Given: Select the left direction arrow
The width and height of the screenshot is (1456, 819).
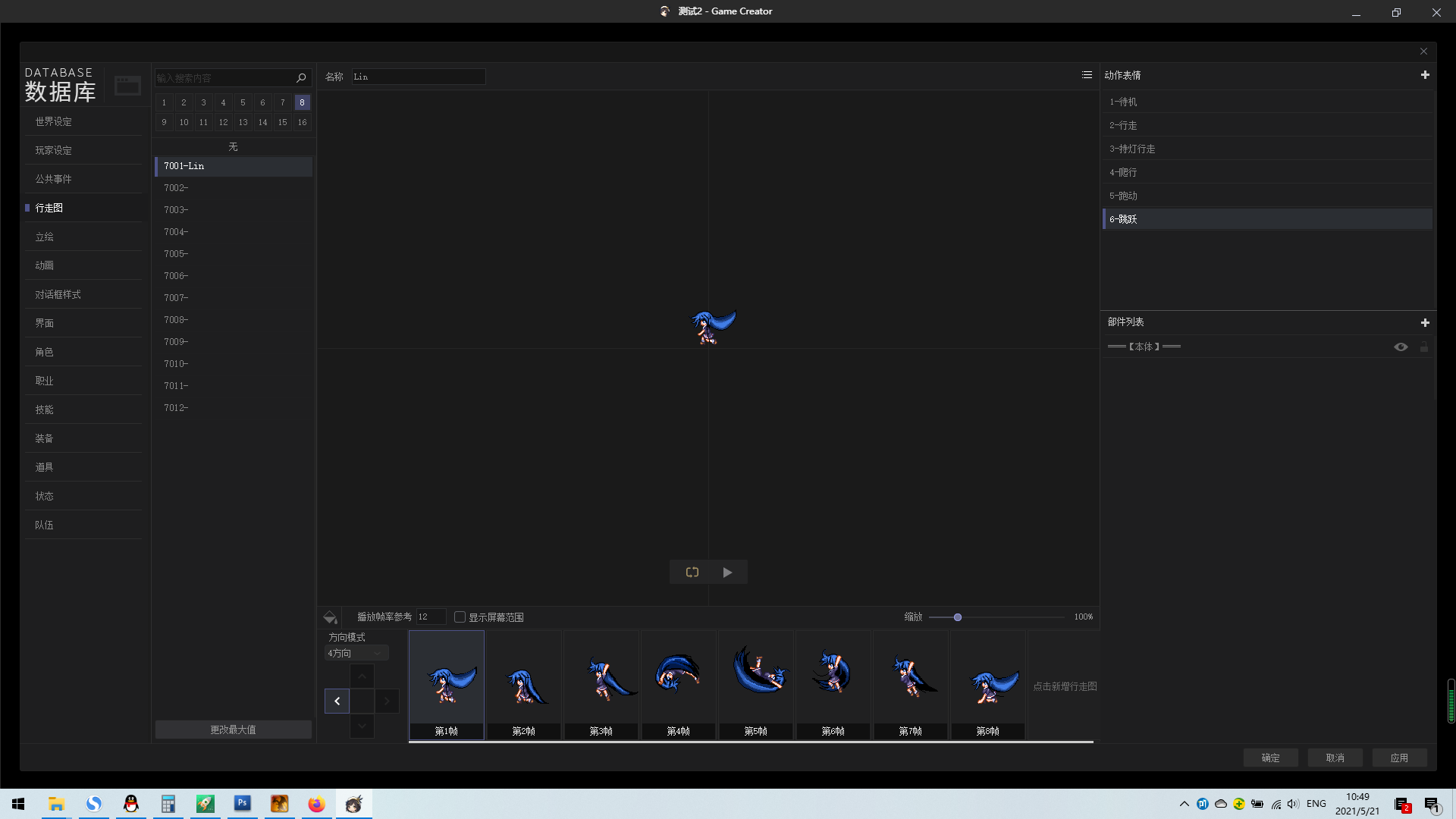Looking at the screenshot, I should click(337, 701).
